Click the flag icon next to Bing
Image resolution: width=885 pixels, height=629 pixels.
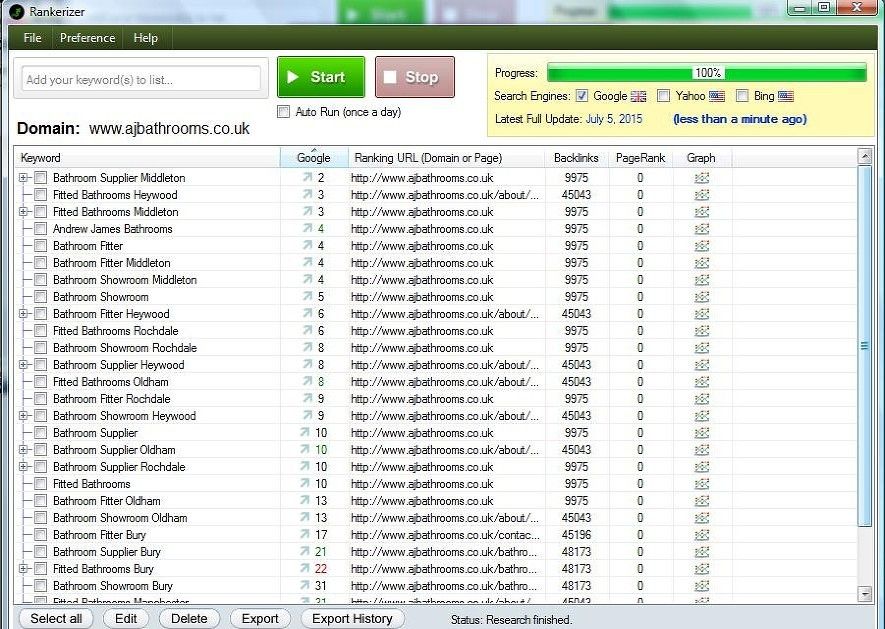786,96
